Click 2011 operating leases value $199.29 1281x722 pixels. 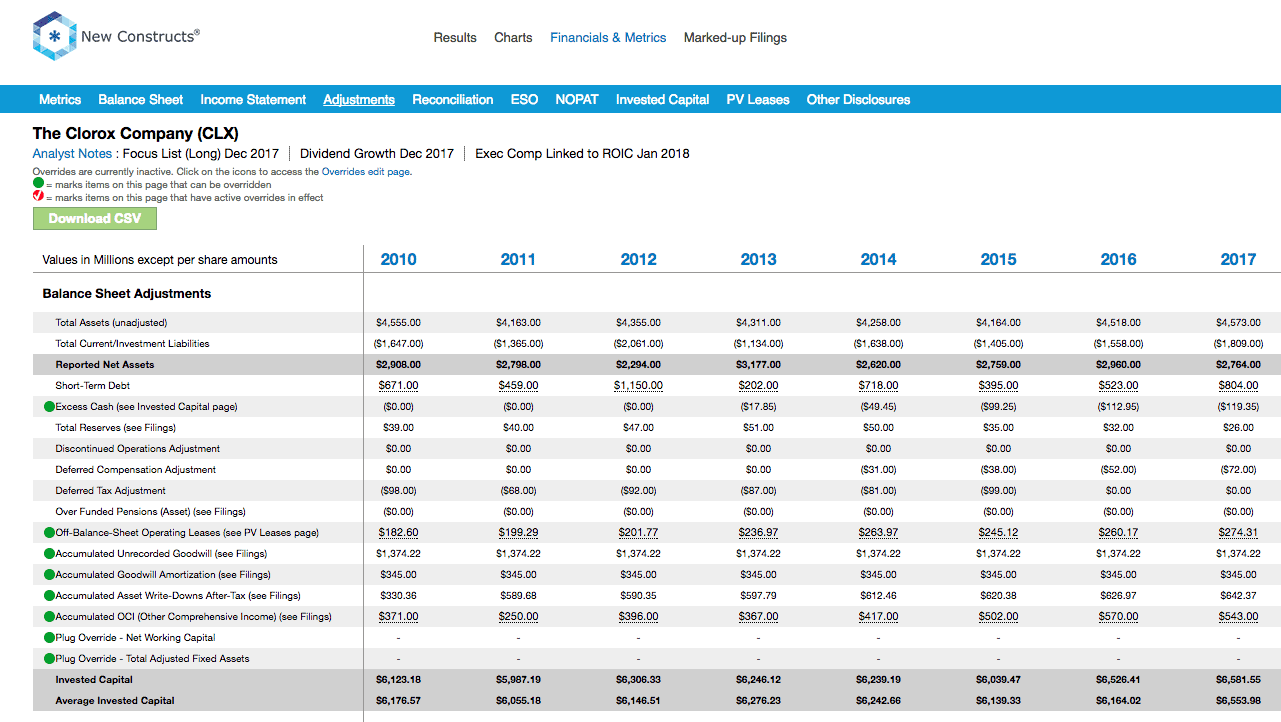518,533
